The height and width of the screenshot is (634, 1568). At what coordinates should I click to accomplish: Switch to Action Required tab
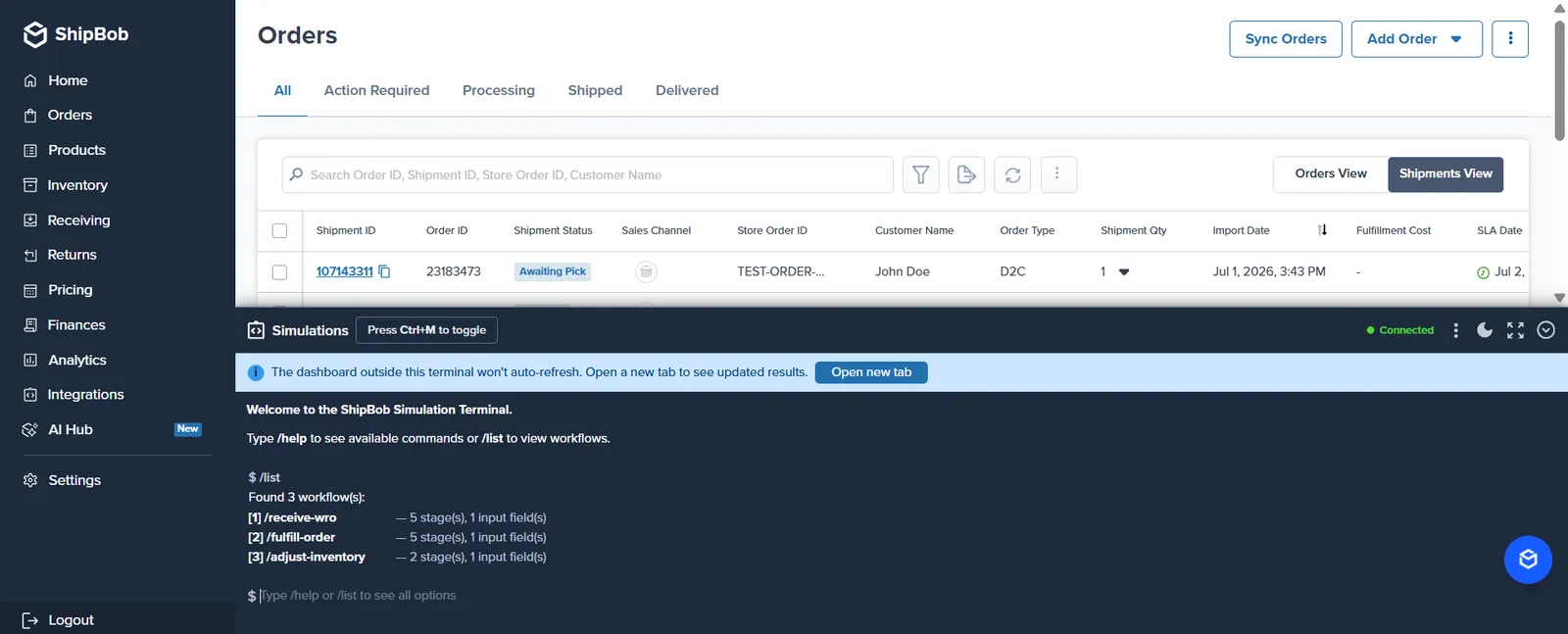click(x=376, y=90)
